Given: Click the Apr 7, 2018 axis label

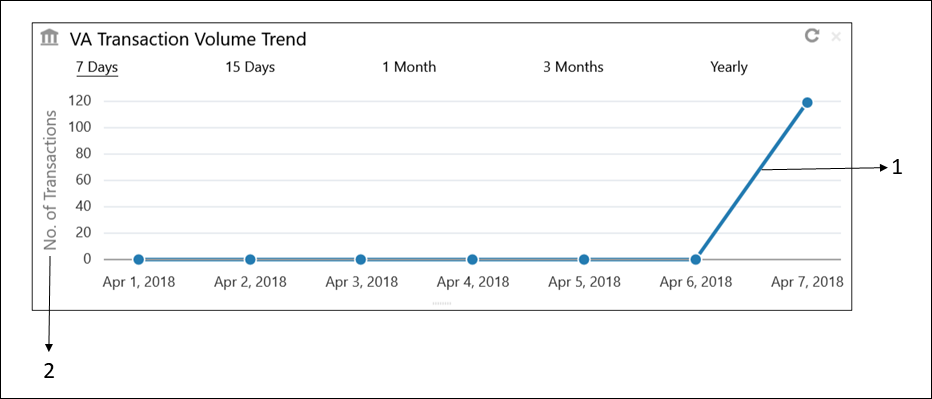Looking at the screenshot, I should [x=807, y=282].
